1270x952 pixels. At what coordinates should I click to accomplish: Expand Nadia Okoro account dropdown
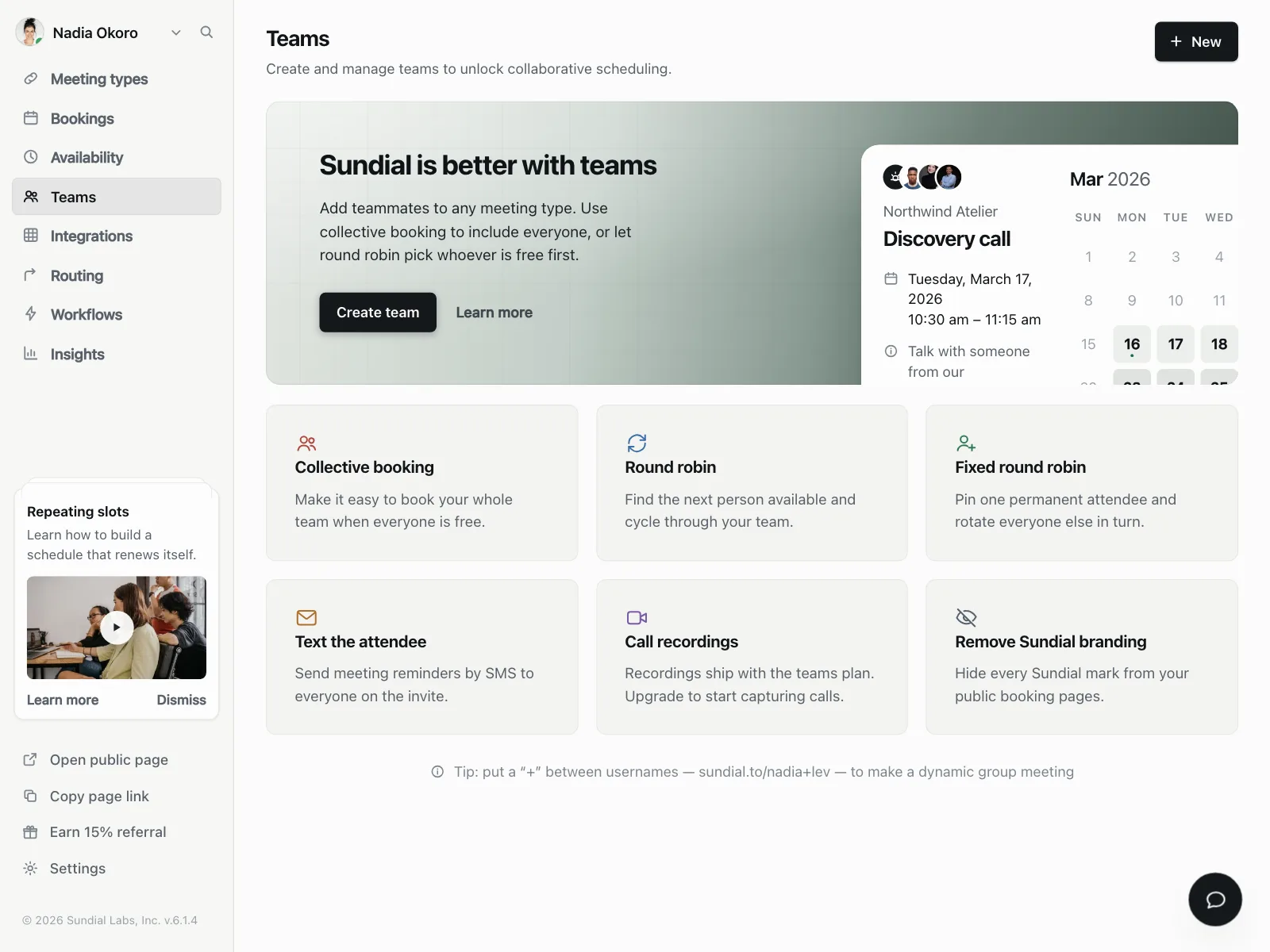click(176, 33)
